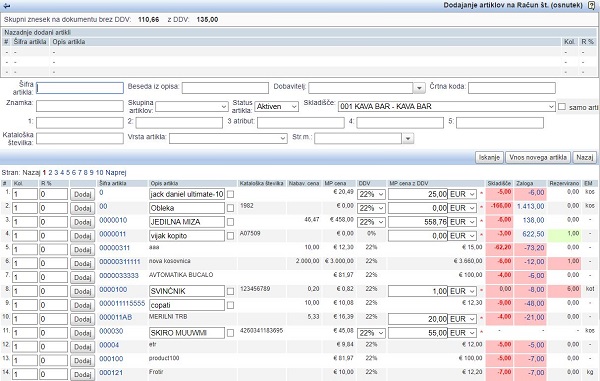Click Zaloga value 1.413,00
The width and height of the screenshot is (600, 381).
530,206
